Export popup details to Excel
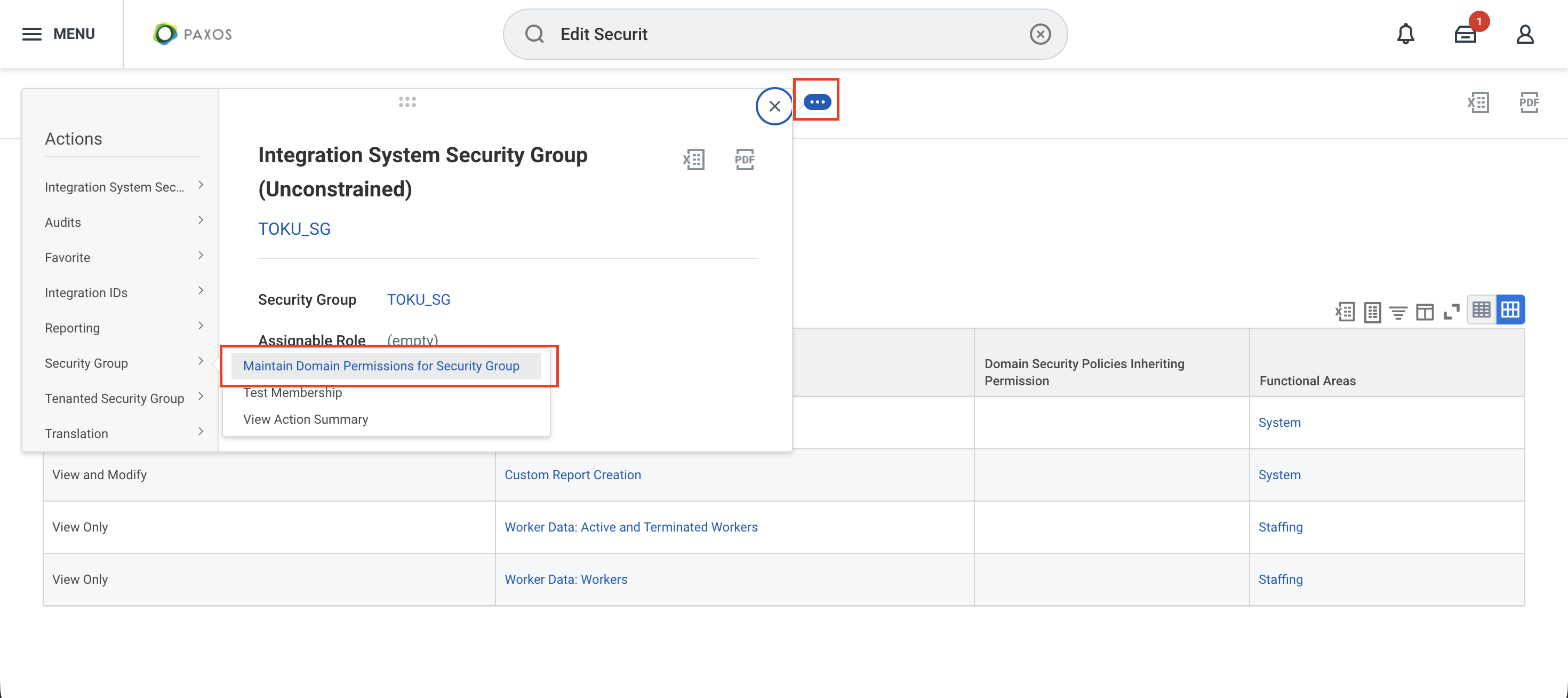The height and width of the screenshot is (698, 1568). pos(694,160)
